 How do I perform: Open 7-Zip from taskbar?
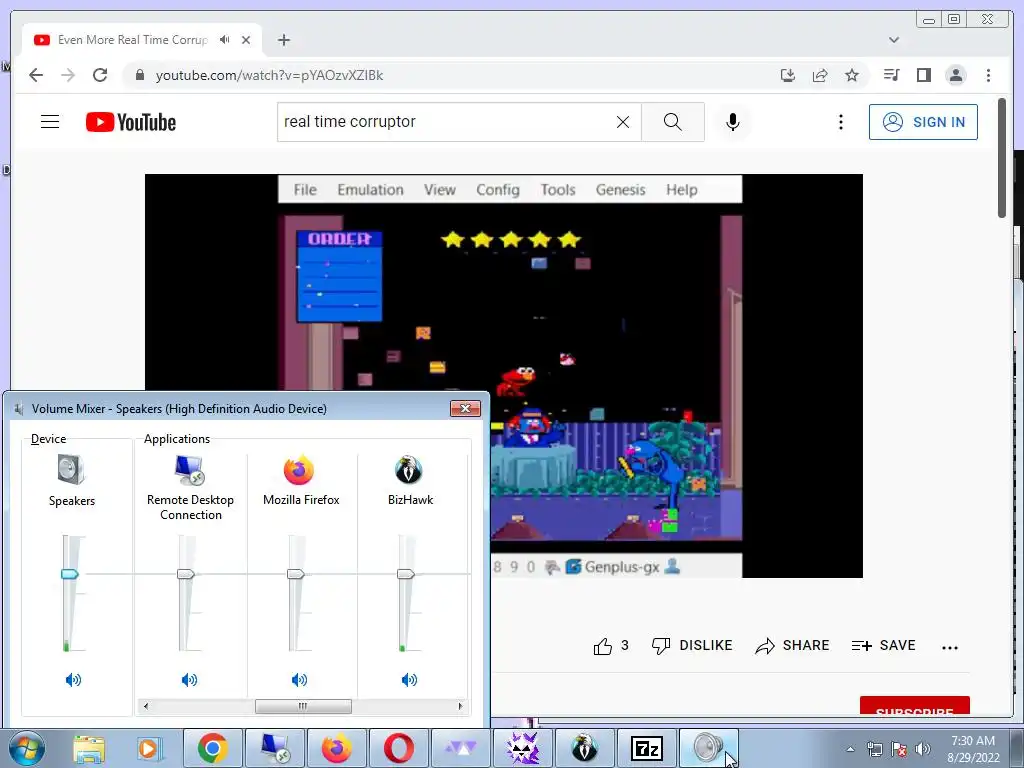click(x=647, y=748)
